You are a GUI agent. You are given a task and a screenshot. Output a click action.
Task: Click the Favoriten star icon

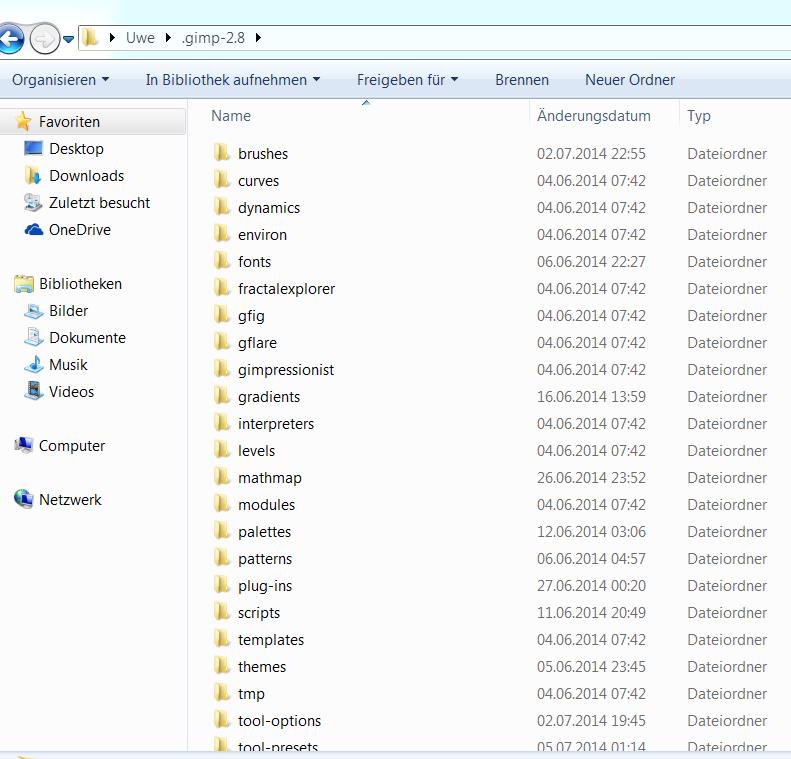pyautogui.click(x=23, y=121)
